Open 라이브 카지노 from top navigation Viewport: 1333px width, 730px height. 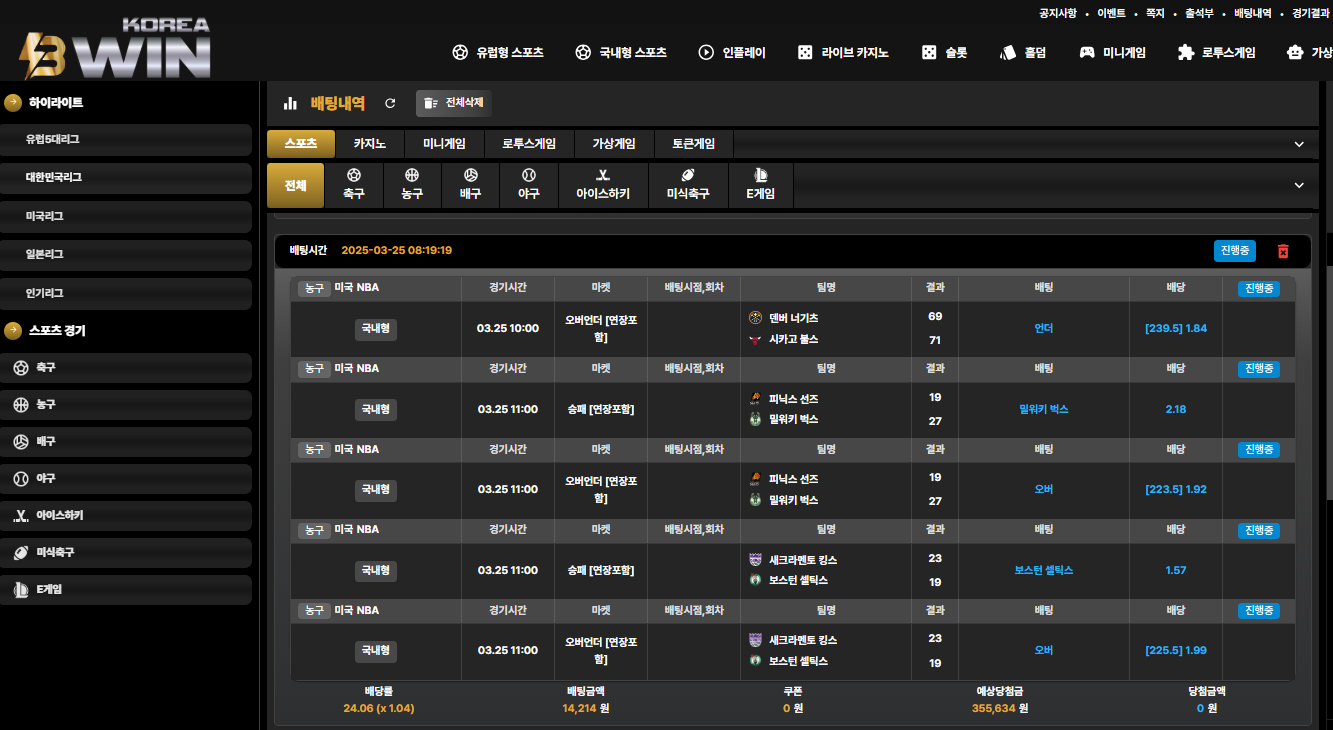[842, 53]
